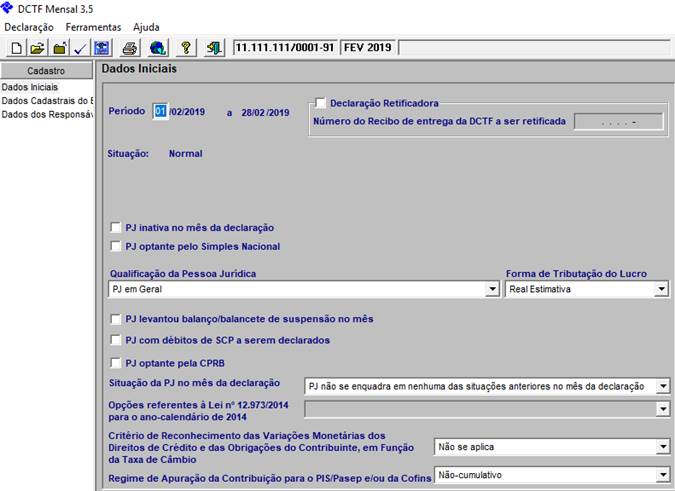Click the save-to-disk toolbar icon

(x=101, y=47)
